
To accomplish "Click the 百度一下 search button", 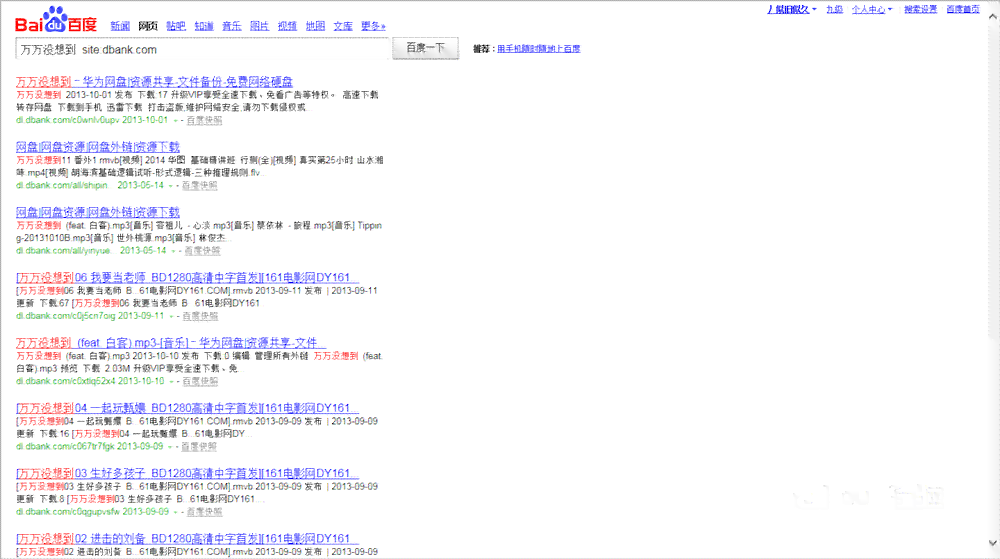I will (425, 48).
